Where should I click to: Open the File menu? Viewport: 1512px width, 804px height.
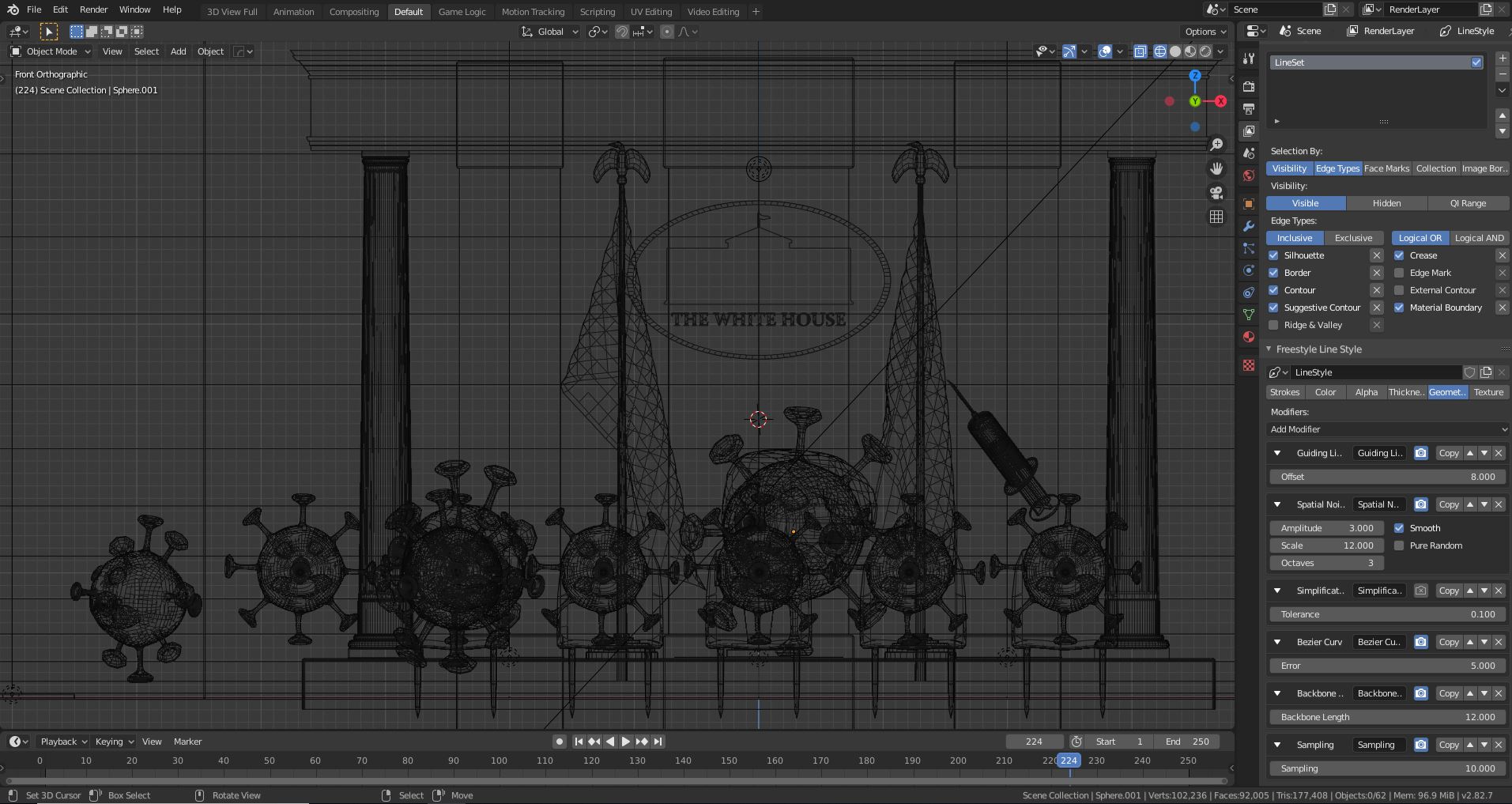34,9
